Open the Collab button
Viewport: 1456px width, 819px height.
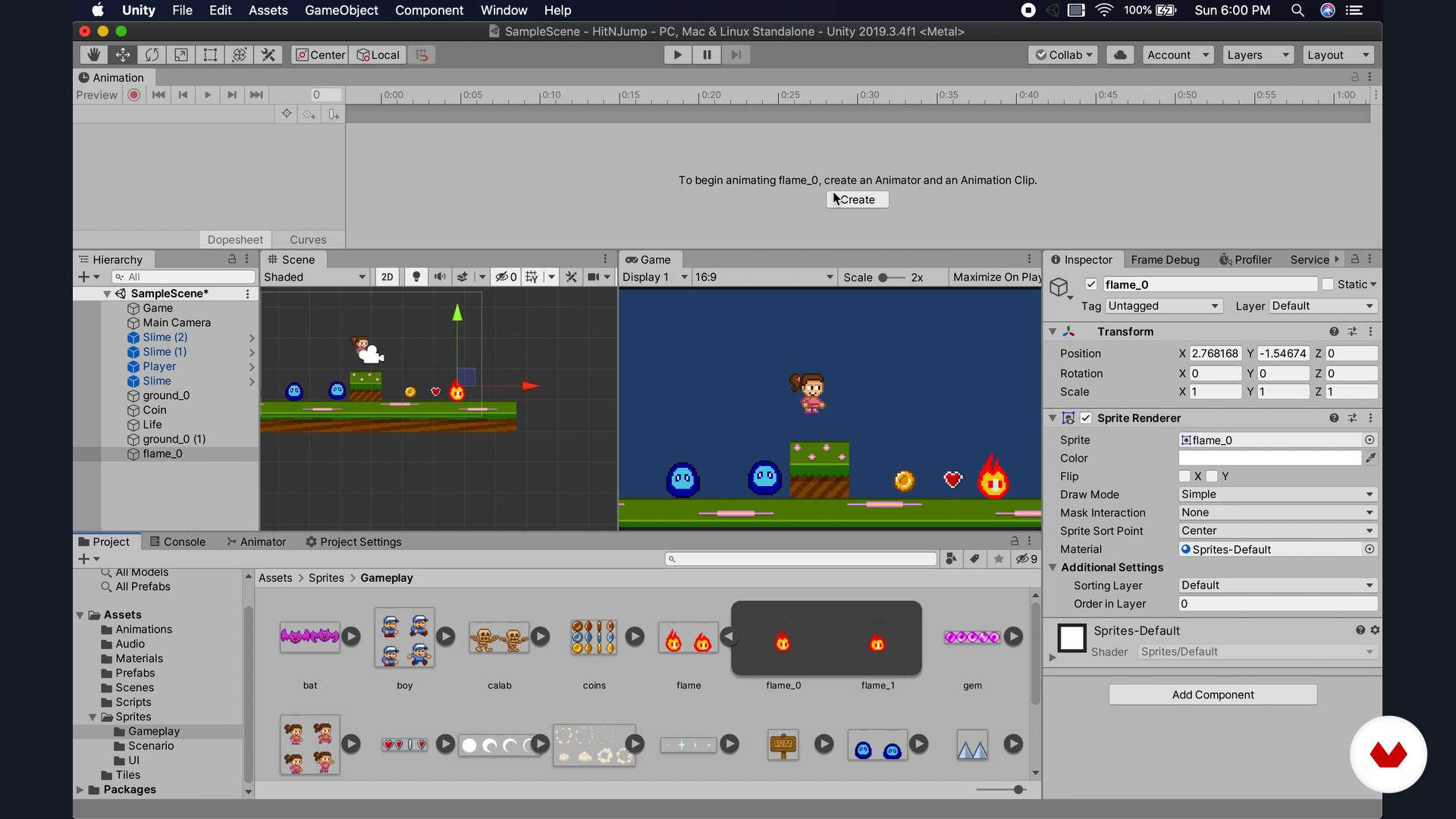pyautogui.click(x=1063, y=55)
